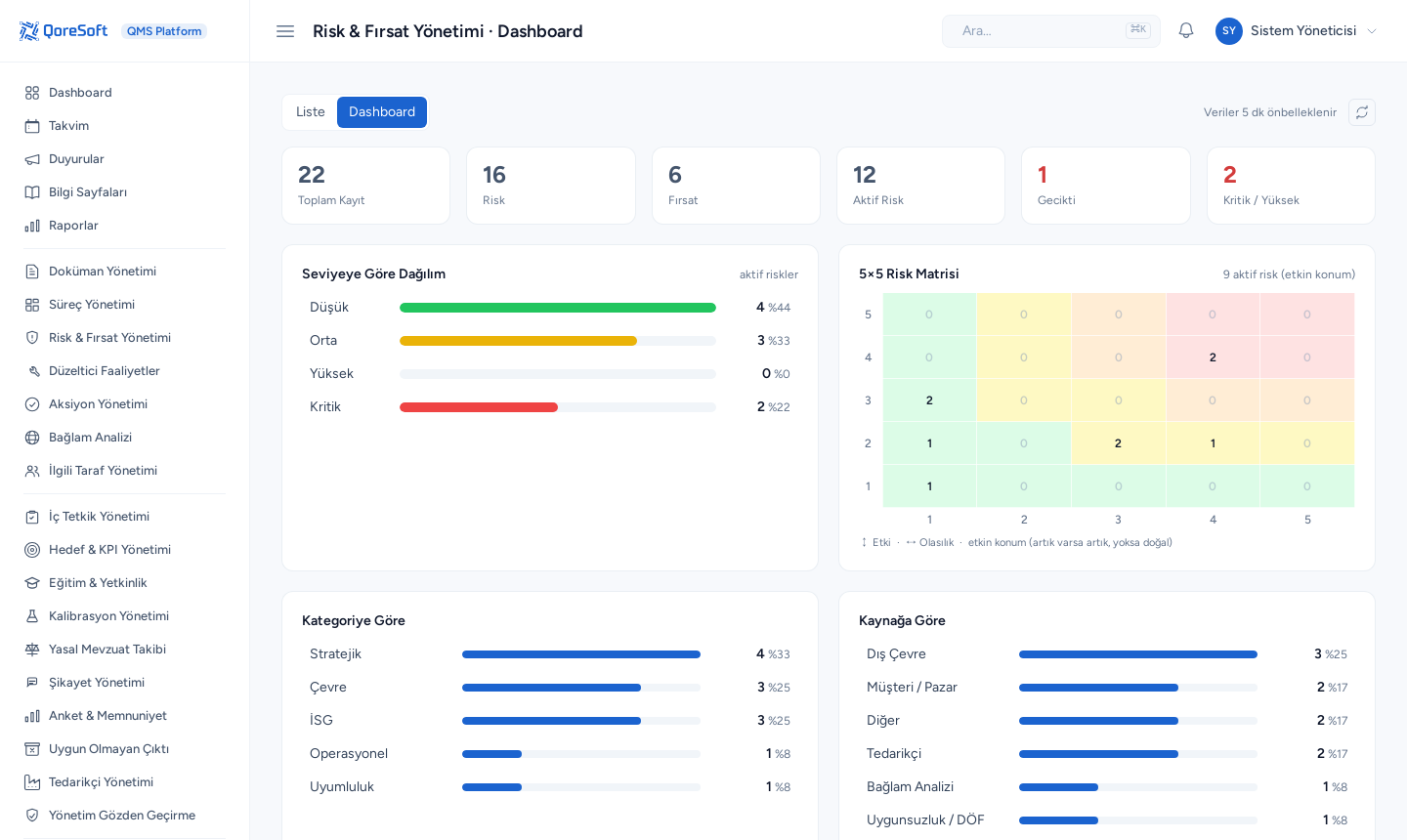Viewport: 1407px width, 840px height.
Task: Click the Yasal Mevzuat scales icon
Action: point(32,650)
